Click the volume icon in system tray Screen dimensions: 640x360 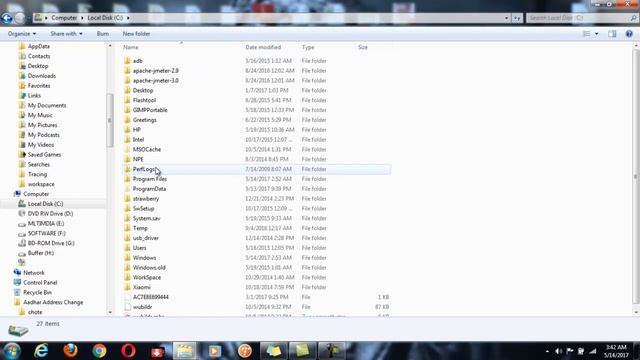558,351
